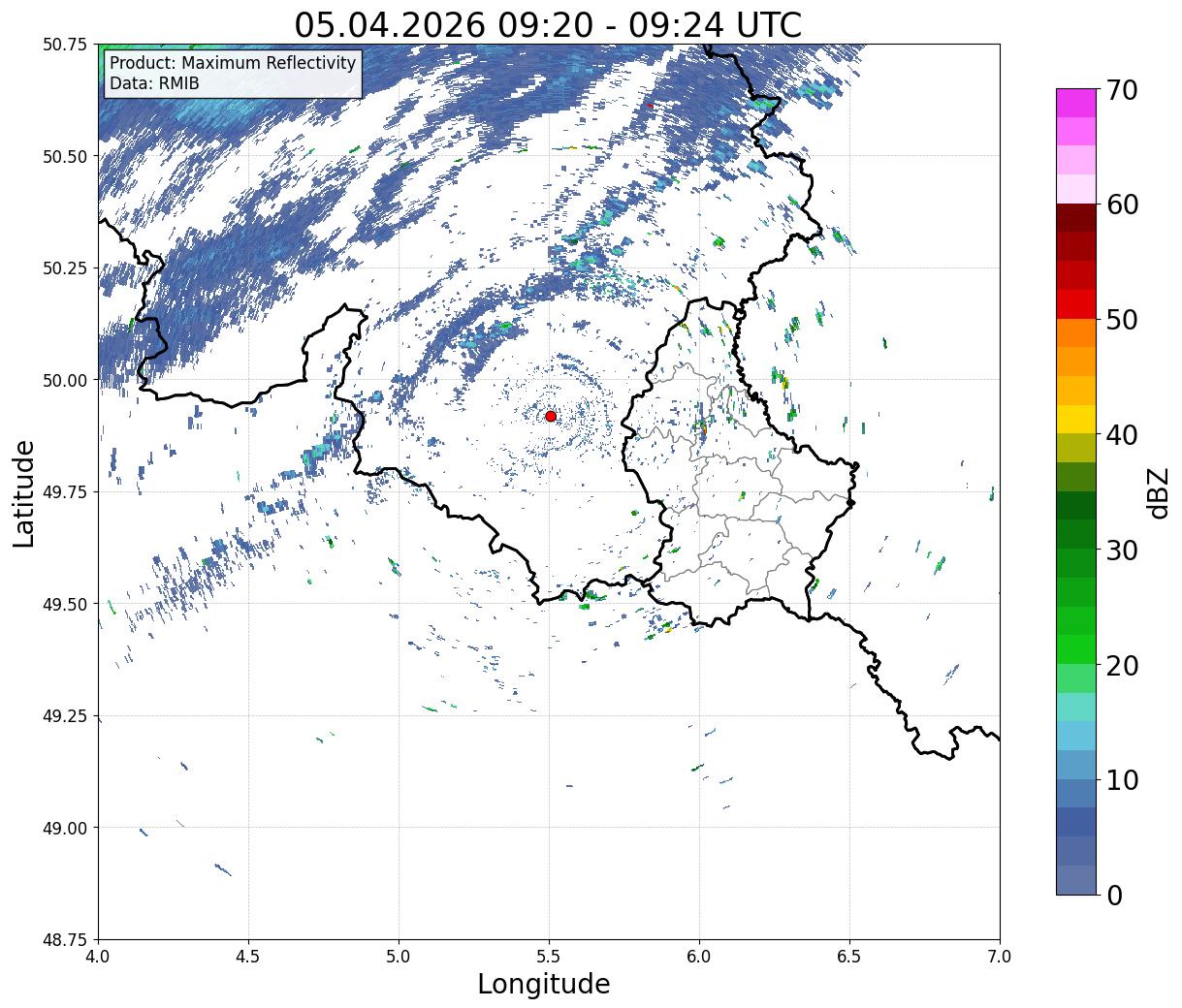Click the dBZ colorbar label
Image resolution: width=1182 pixels, height=1008 pixels.
click(1158, 491)
